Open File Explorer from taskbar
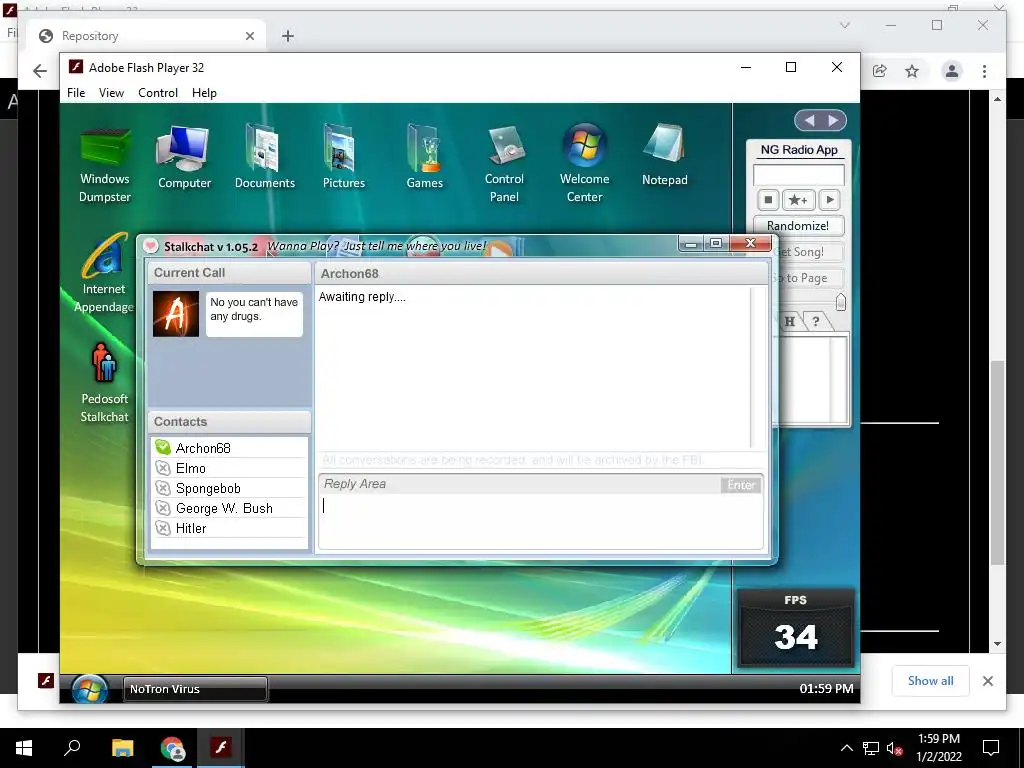This screenshot has height=768, width=1024. pos(122,748)
